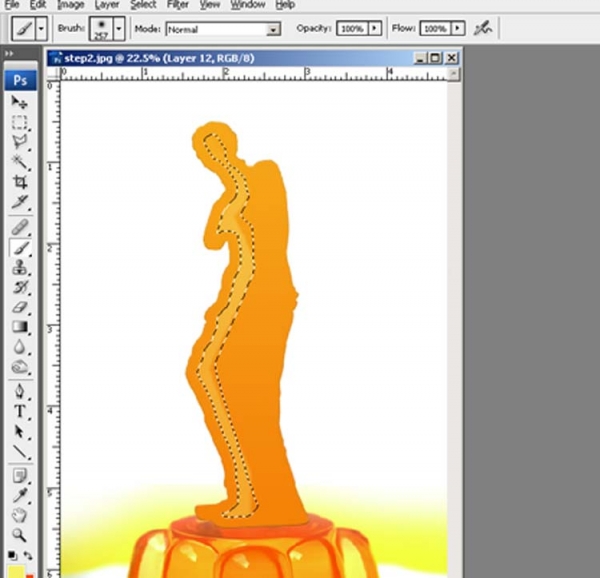The height and width of the screenshot is (578, 600).
Task: Select the Clone Stamp tool
Action: 19,267
